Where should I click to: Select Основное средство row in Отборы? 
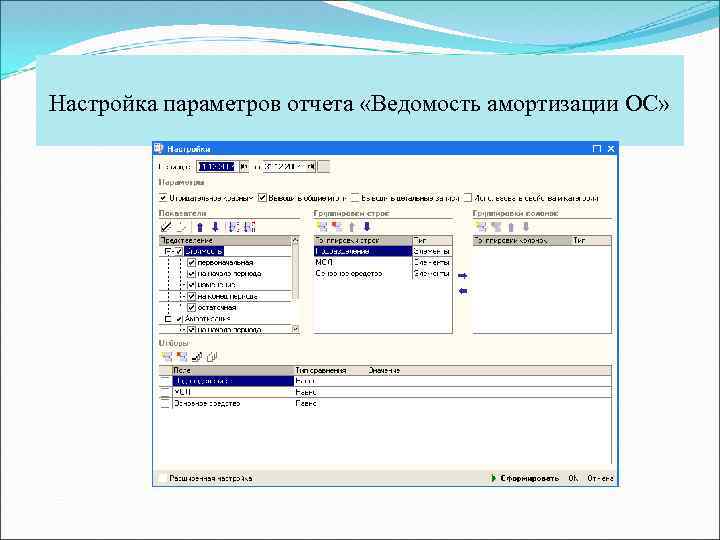[x=386, y=403]
